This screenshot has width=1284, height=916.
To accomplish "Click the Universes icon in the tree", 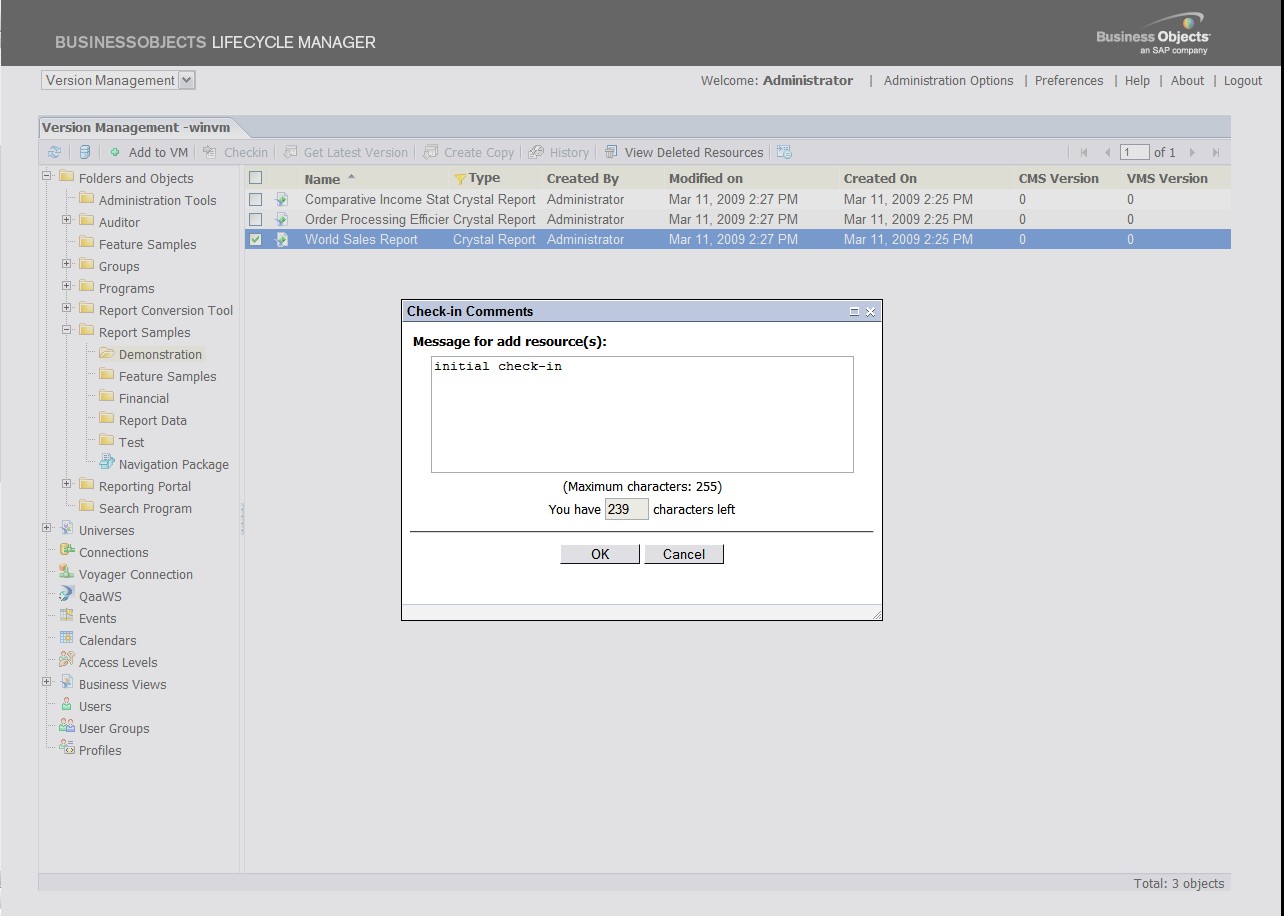I will [66, 529].
